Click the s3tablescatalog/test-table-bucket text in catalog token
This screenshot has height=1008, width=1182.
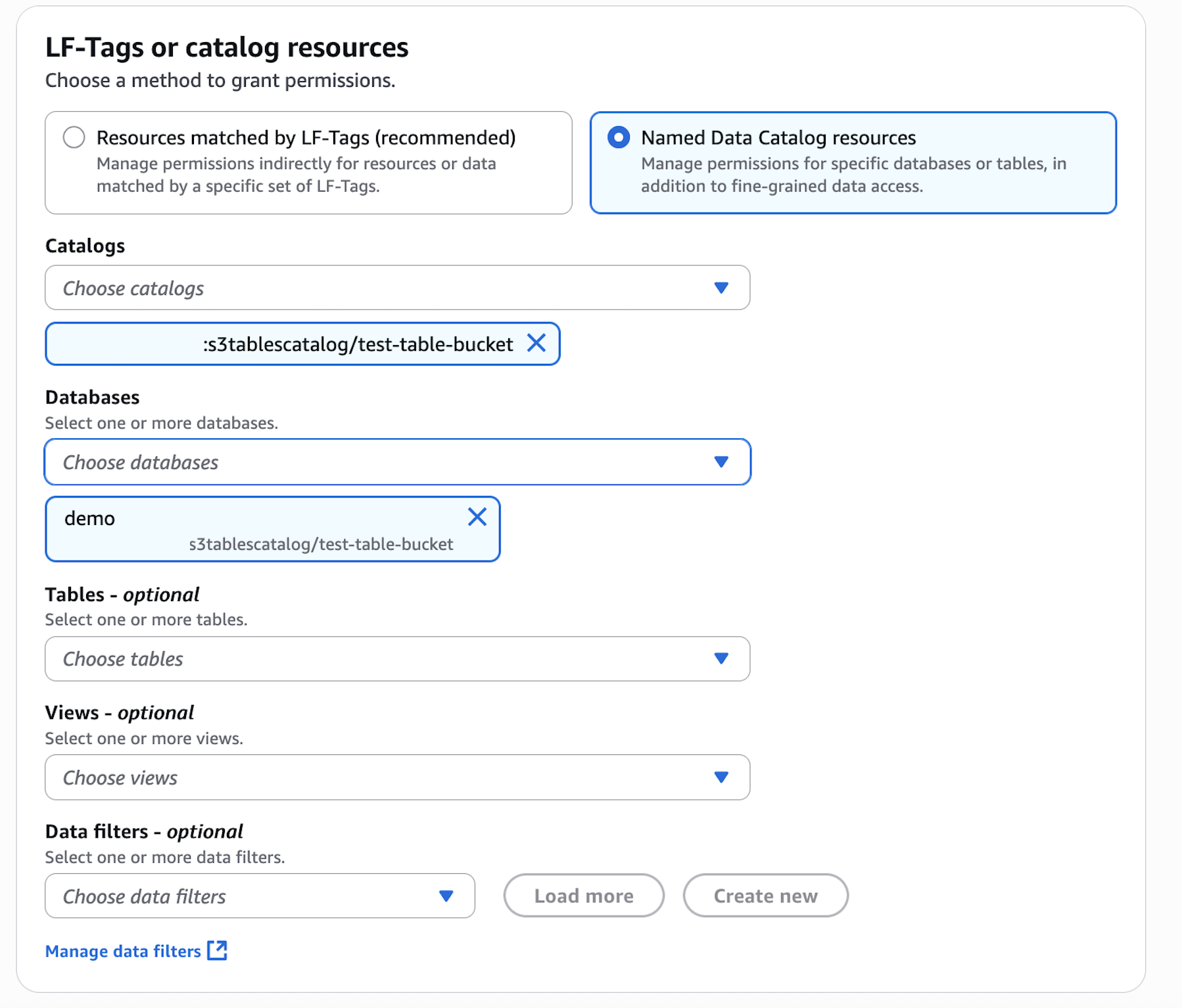(358, 344)
